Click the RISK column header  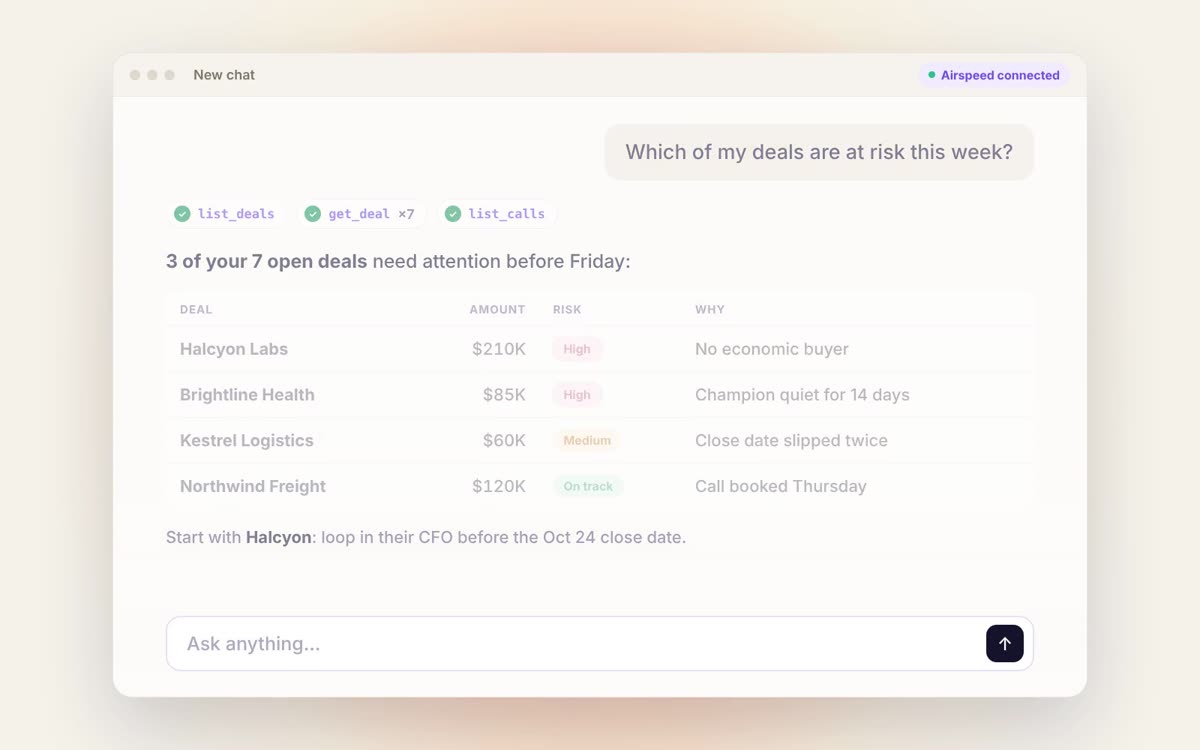click(x=567, y=309)
